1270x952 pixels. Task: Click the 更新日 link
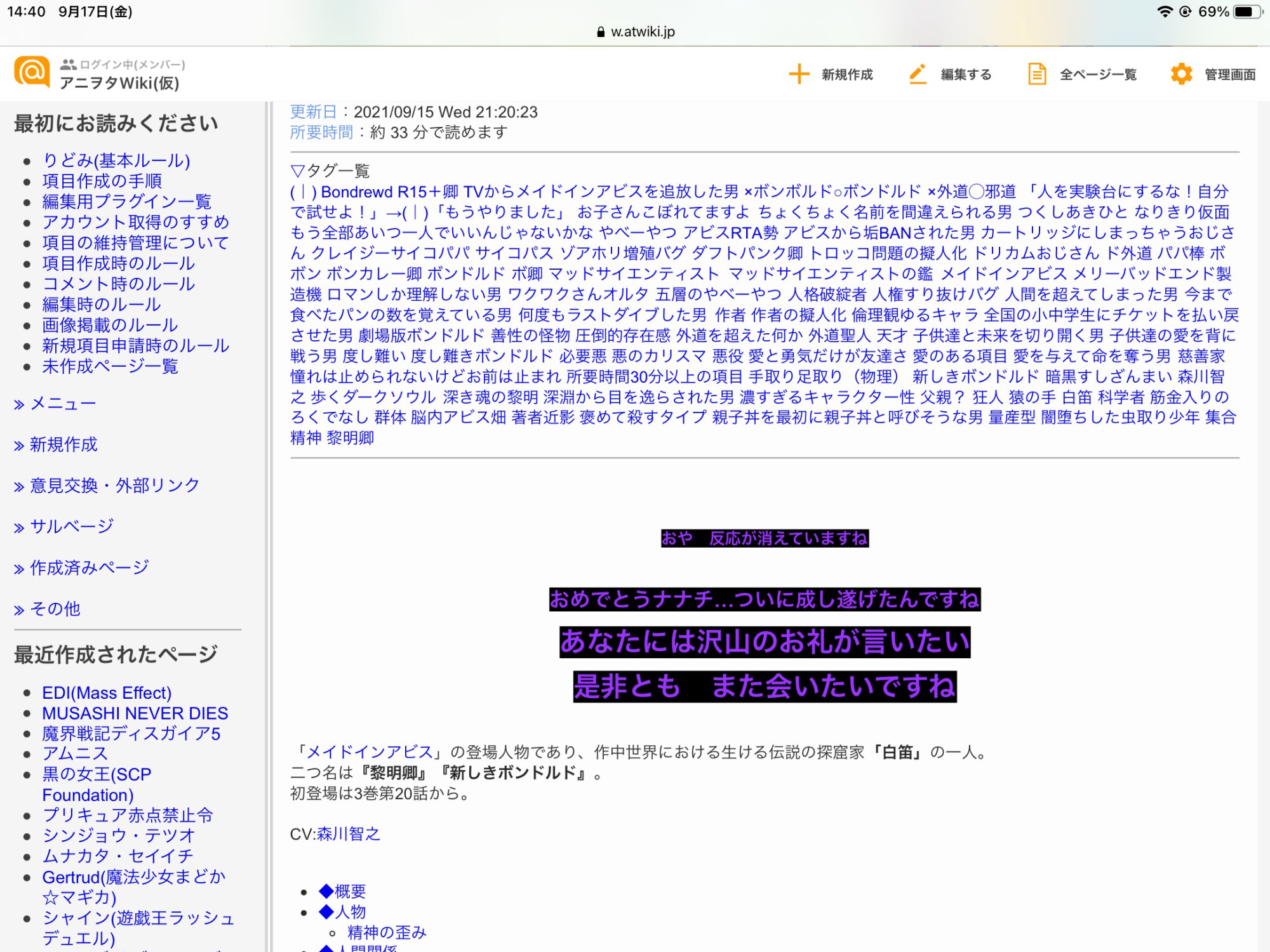313,112
